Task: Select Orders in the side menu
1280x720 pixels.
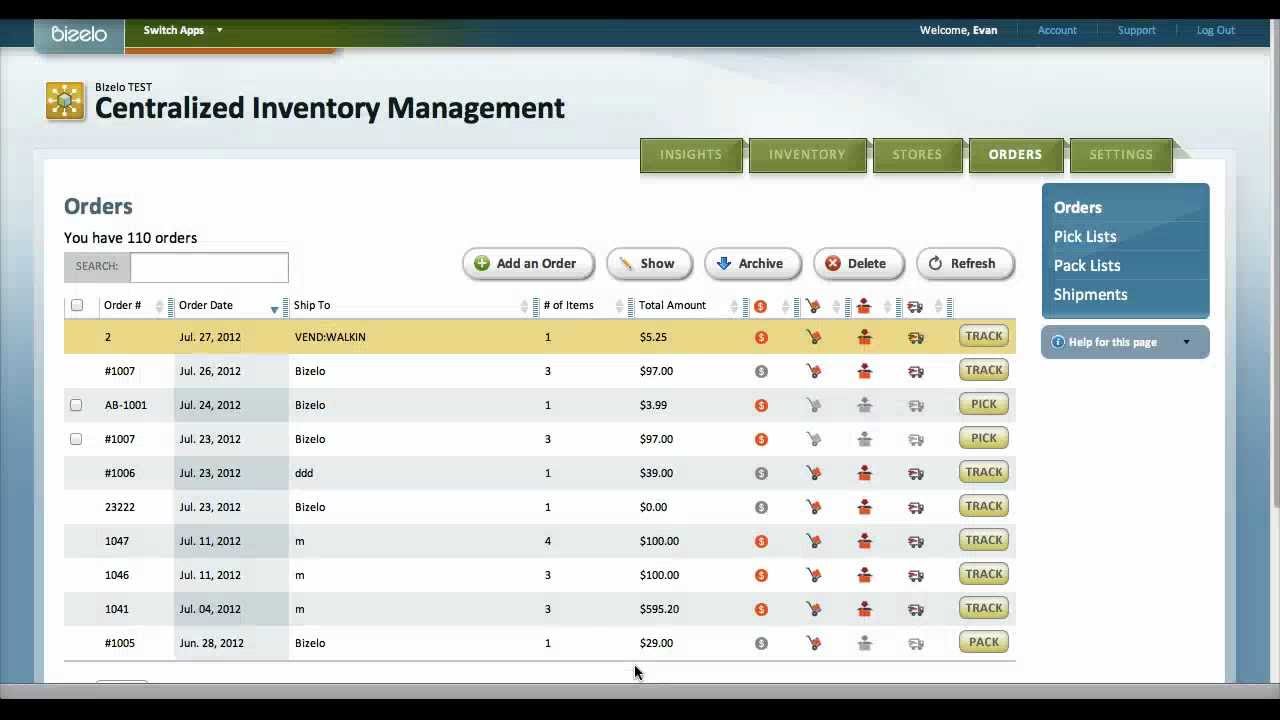Action: [x=1078, y=208]
